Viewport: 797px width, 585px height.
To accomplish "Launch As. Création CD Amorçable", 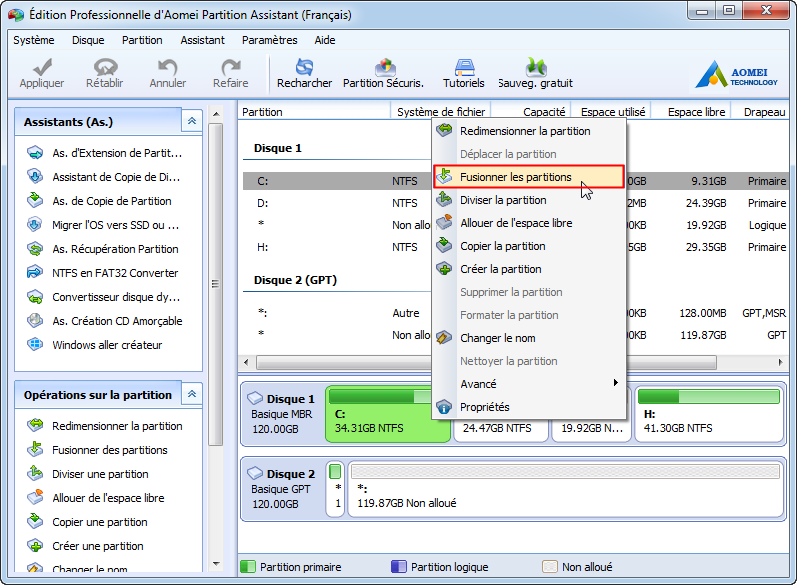I will [105, 321].
